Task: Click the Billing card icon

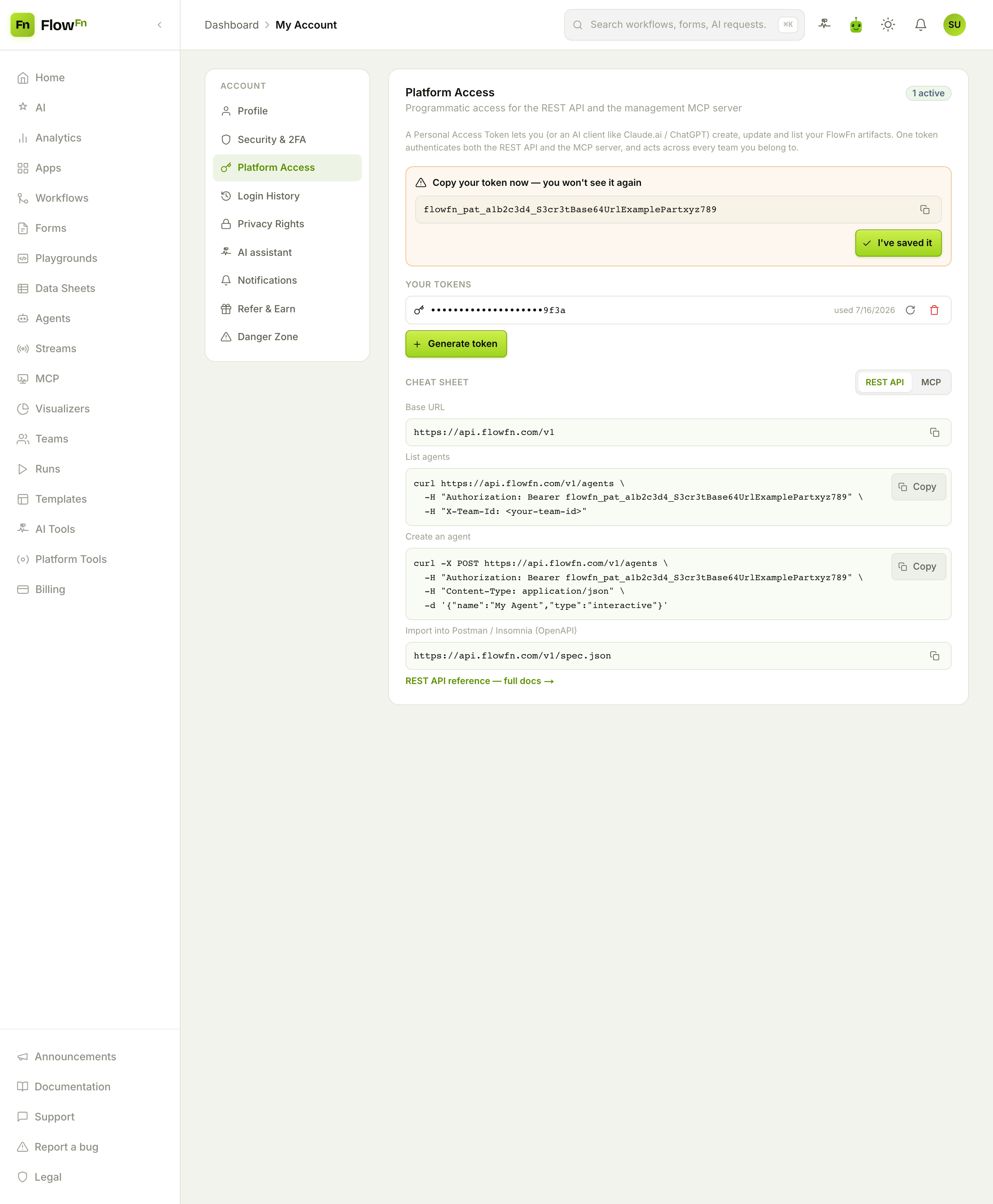Action: (23, 590)
